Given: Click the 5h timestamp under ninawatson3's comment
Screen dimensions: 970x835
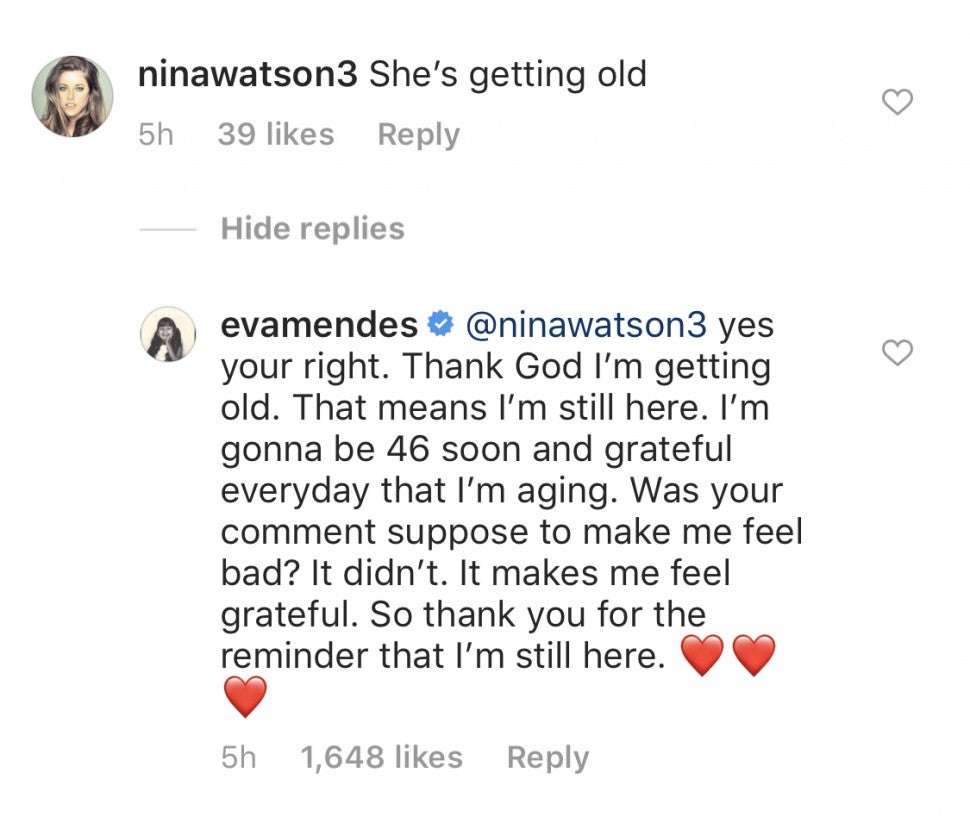Looking at the screenshot, I should tap(156, 134).
